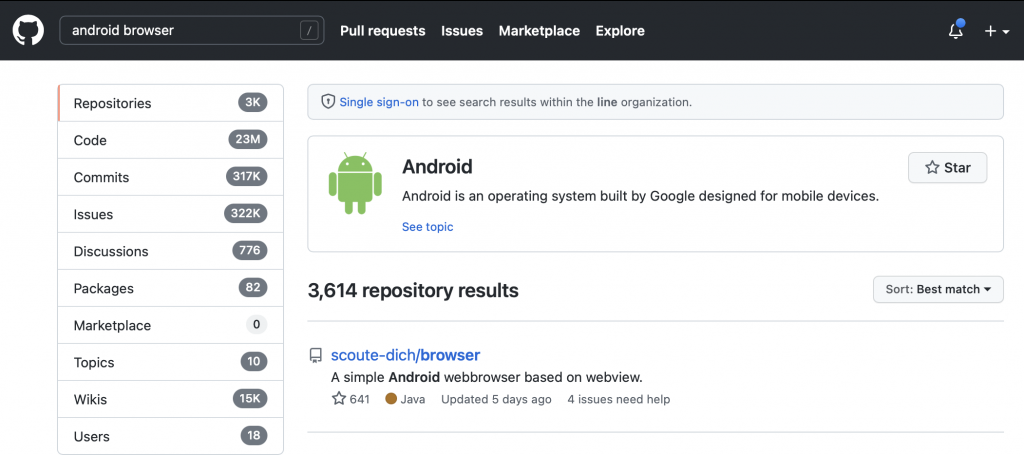1024x455 pixels.
Task: Show the Users results
Action: (x=170, y=436)
